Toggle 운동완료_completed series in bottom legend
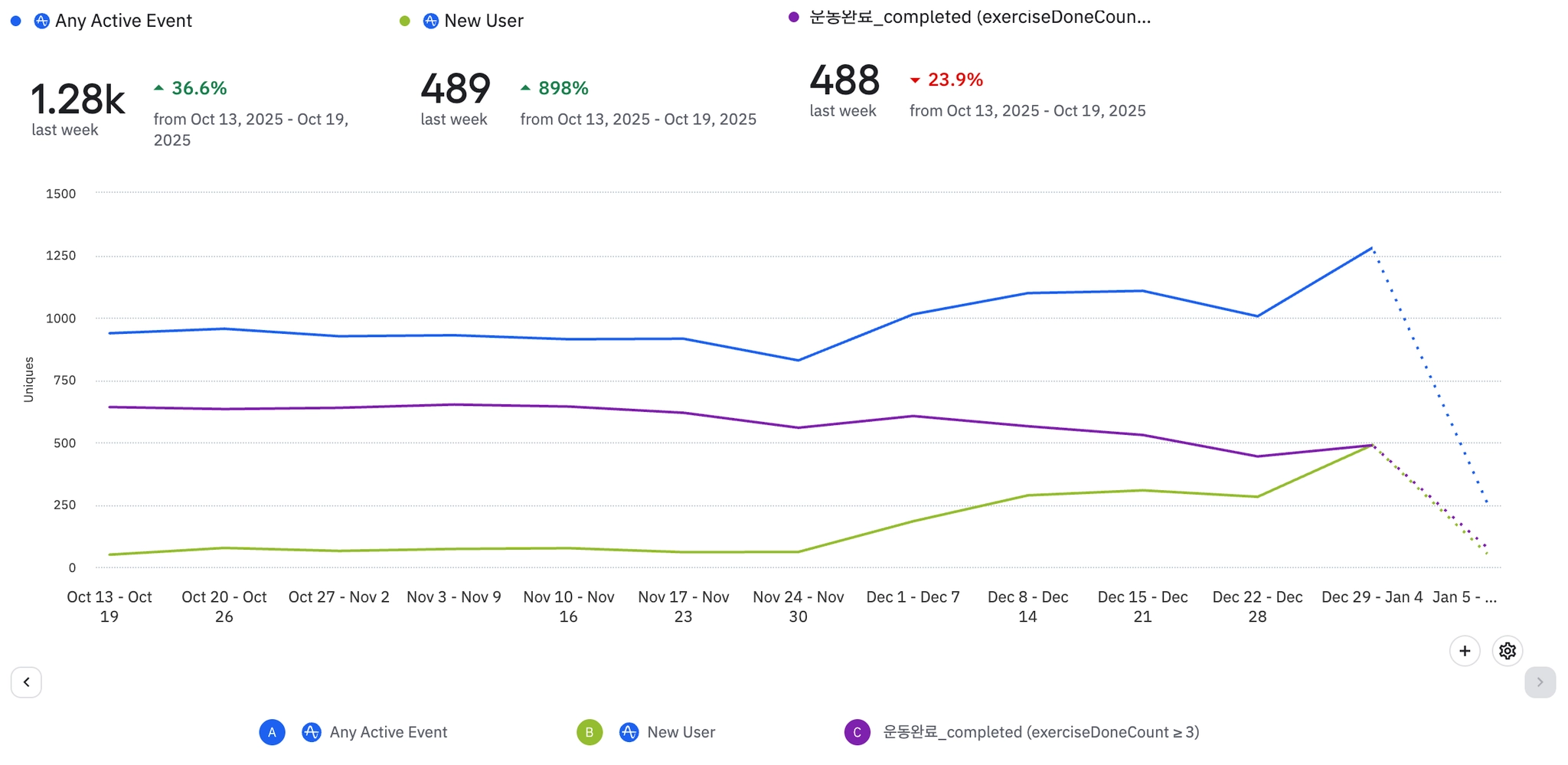 coord(1040,732)
